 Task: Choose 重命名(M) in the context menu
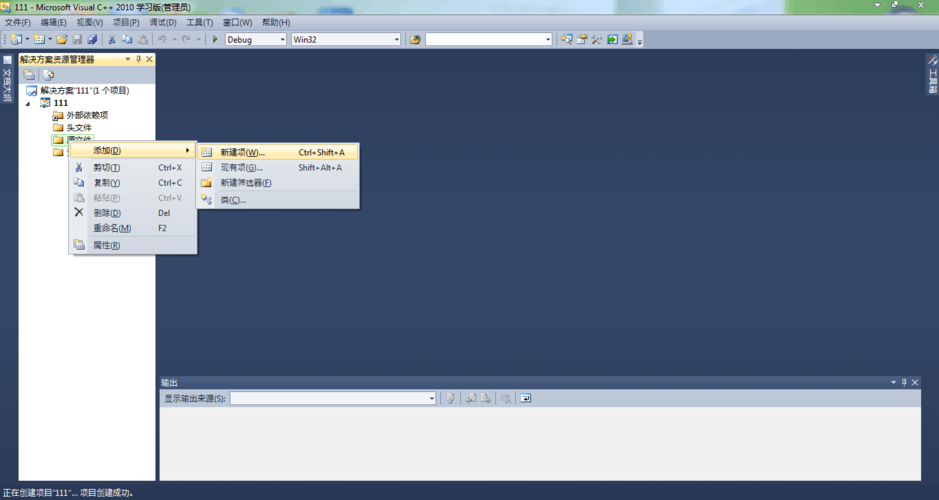[x=133, y=228]
